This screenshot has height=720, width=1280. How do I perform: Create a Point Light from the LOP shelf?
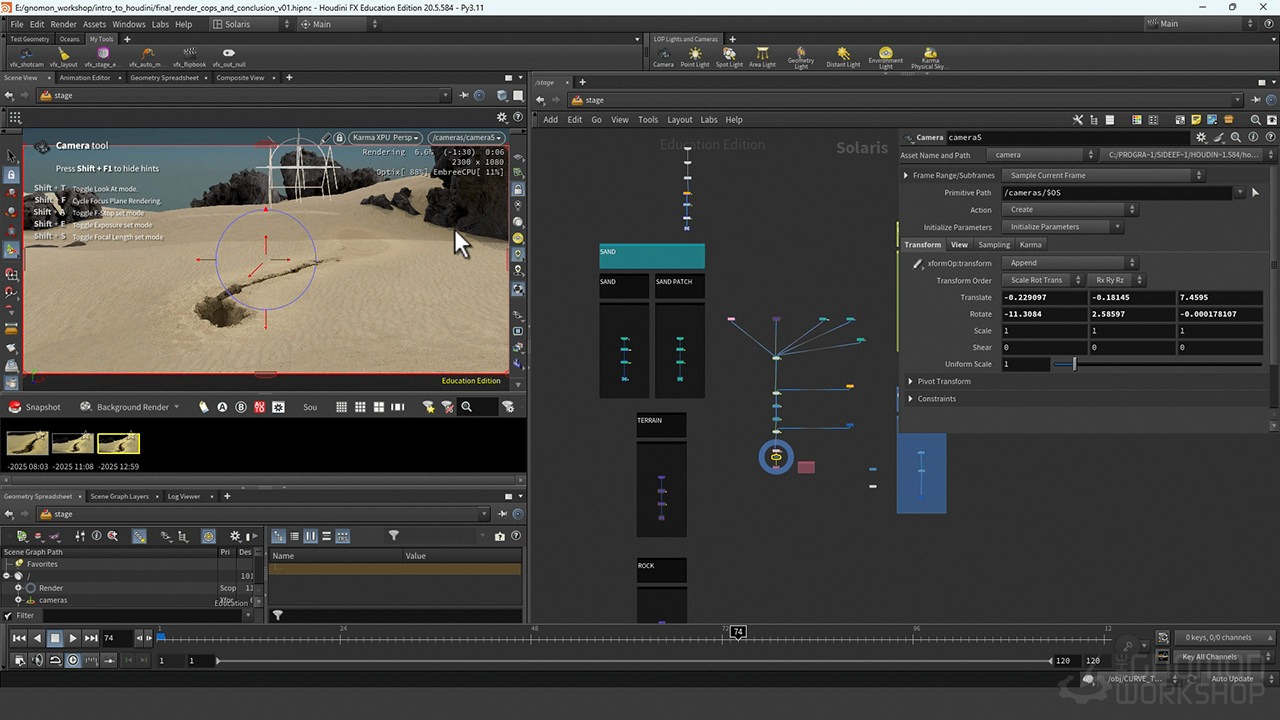[695, 55]
